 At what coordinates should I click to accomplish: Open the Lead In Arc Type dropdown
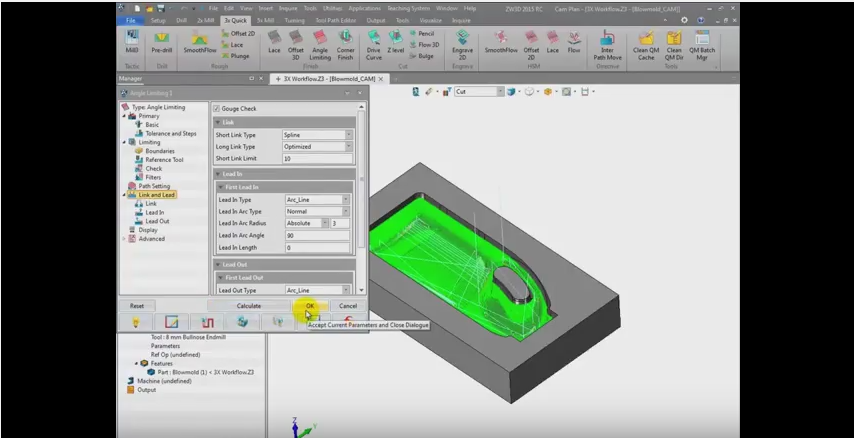click(x=345, y=211)
